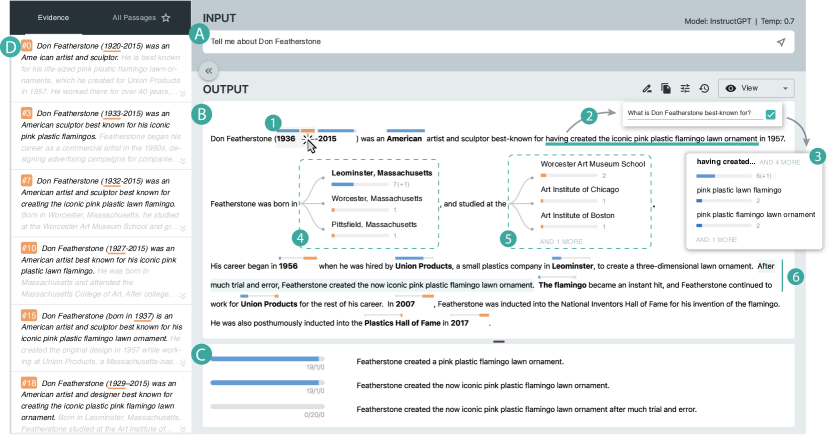
Task: Click The flamingo phrase in output
Action: [x=562, y=285]
